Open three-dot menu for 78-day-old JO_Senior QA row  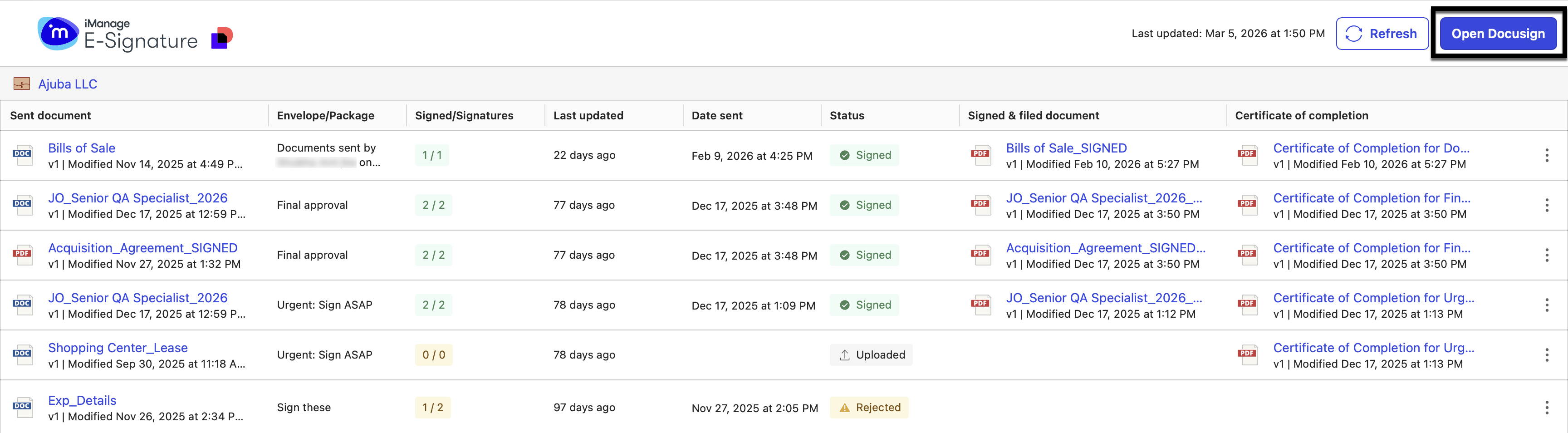tap(1547, 305)
